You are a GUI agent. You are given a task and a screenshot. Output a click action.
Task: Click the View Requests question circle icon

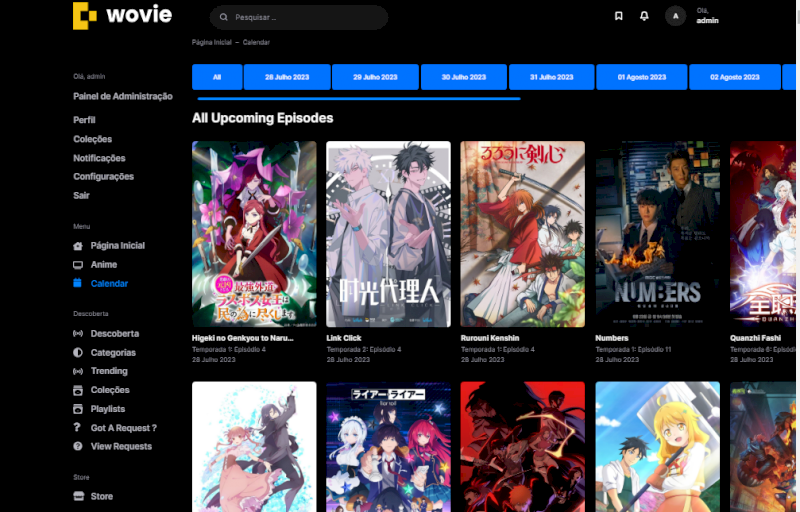pyautogui.click(x=78, y=446)
